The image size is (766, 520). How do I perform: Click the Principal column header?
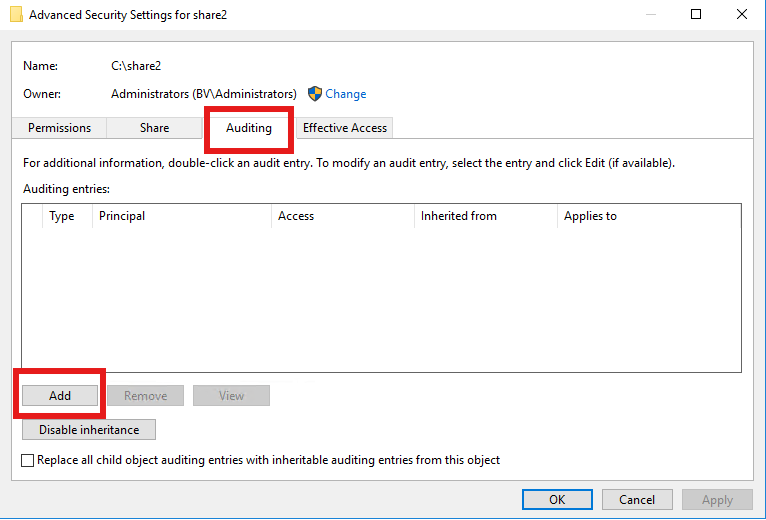[x=180, y=216]
